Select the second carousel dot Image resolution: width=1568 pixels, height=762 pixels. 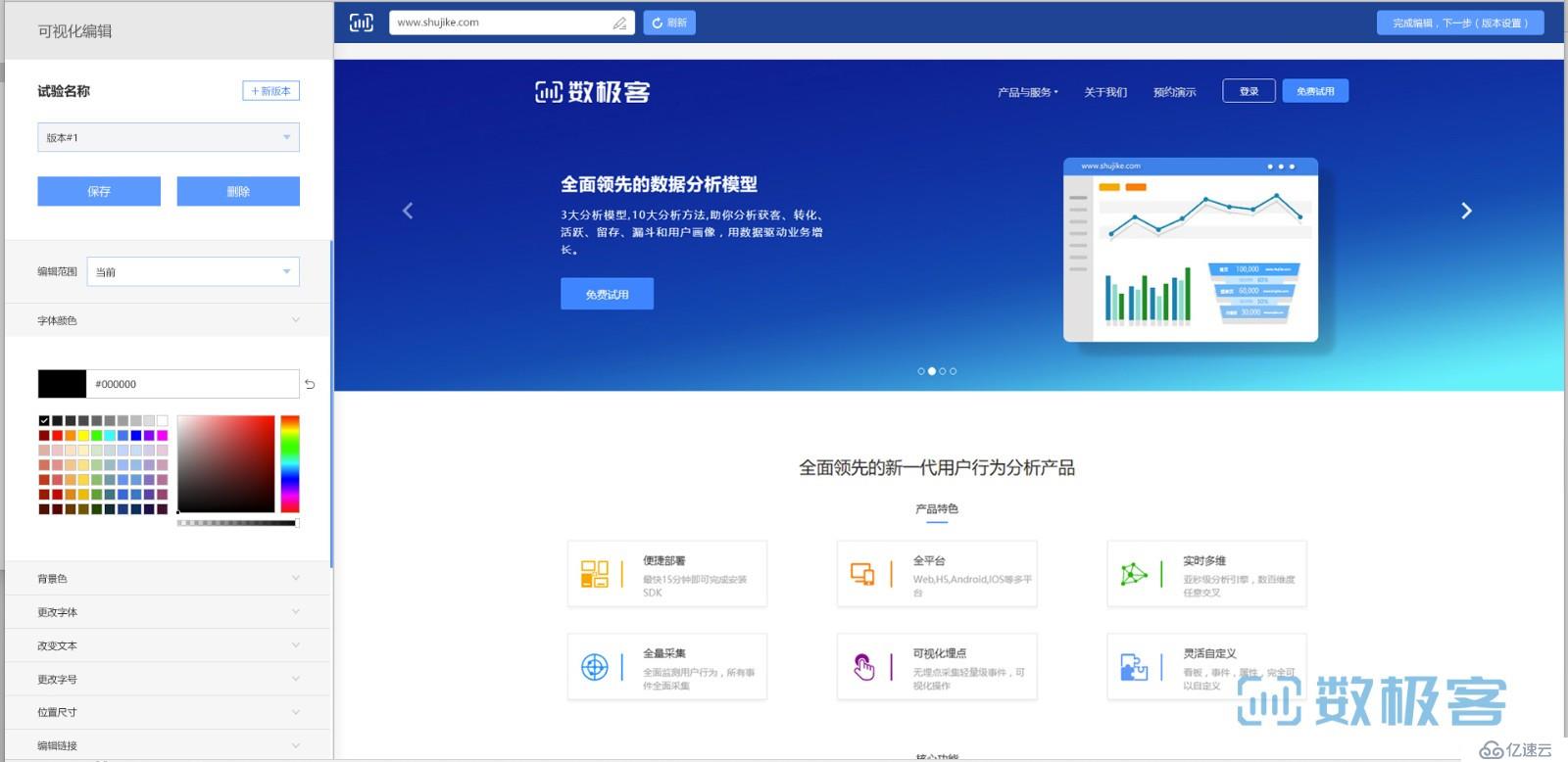[x=932, y=371]
